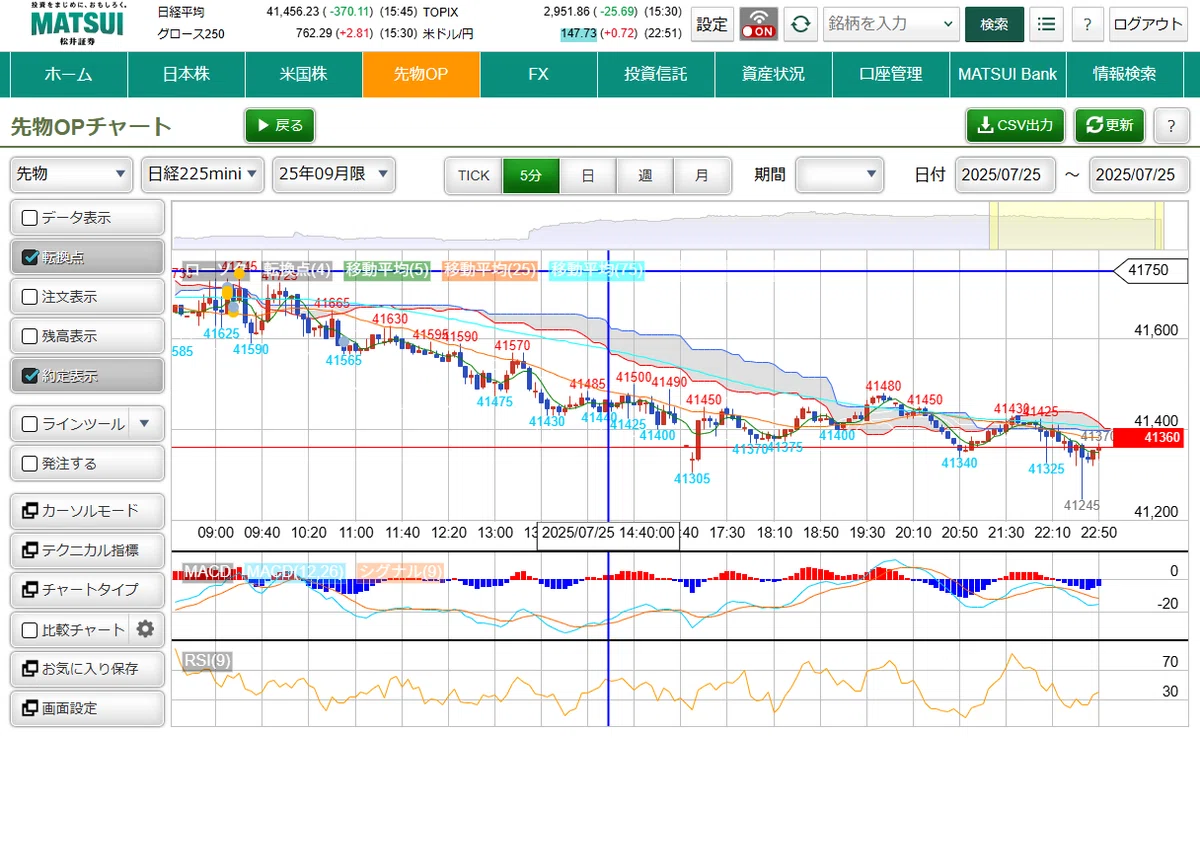Click the MATSUI logo
The image size is (1200, 865).
click(77, 24)
